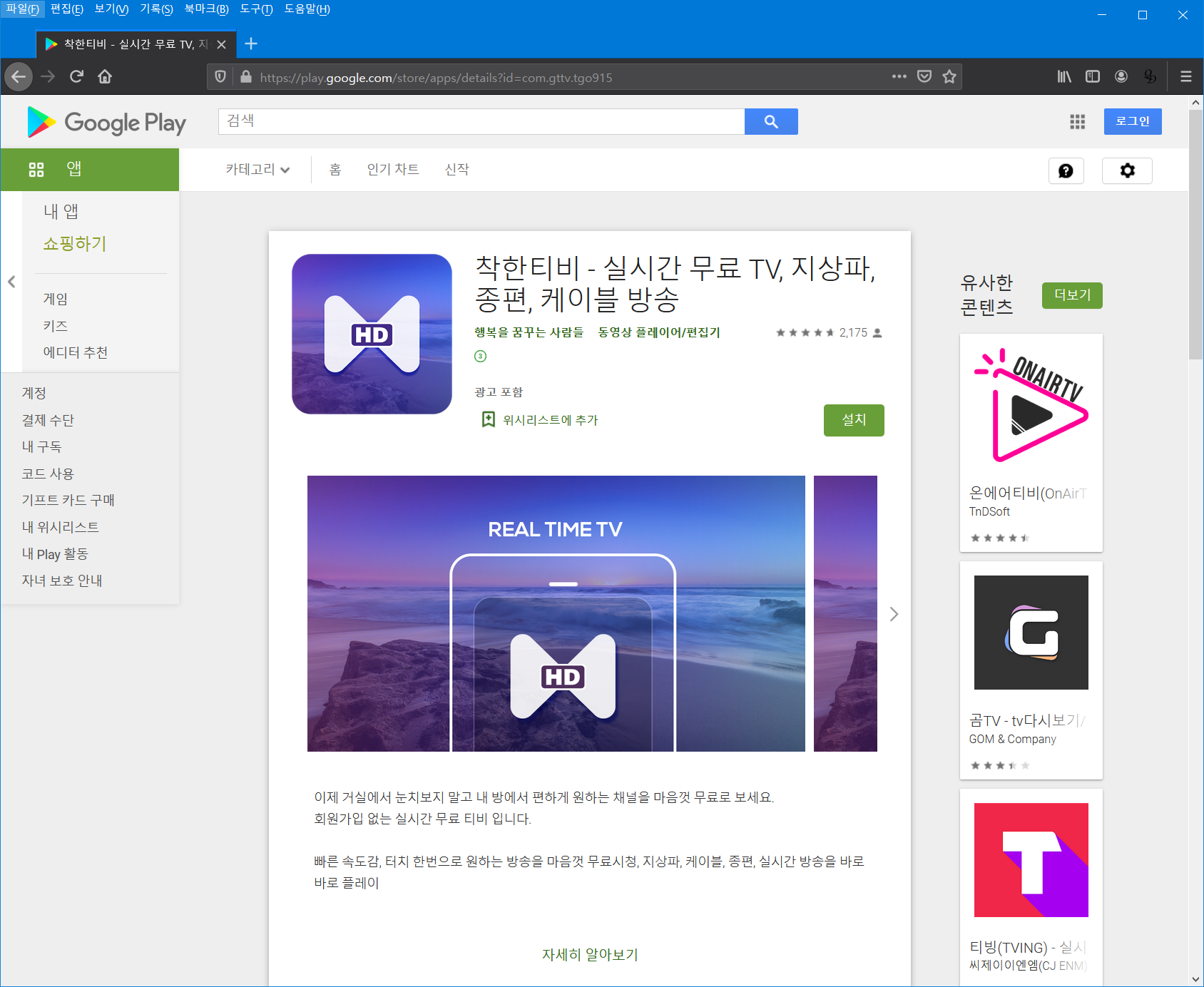Select 쇼핑하기 in sidebar
Screen dimensions: 1204x987
[x=75, y=243]
